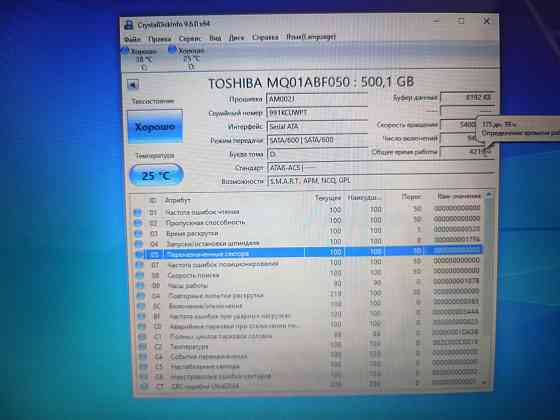Viewport: 560px width, 420px height.
Task: Click the status icon for attribute C2 Температура
Action: tap(143, 347)
